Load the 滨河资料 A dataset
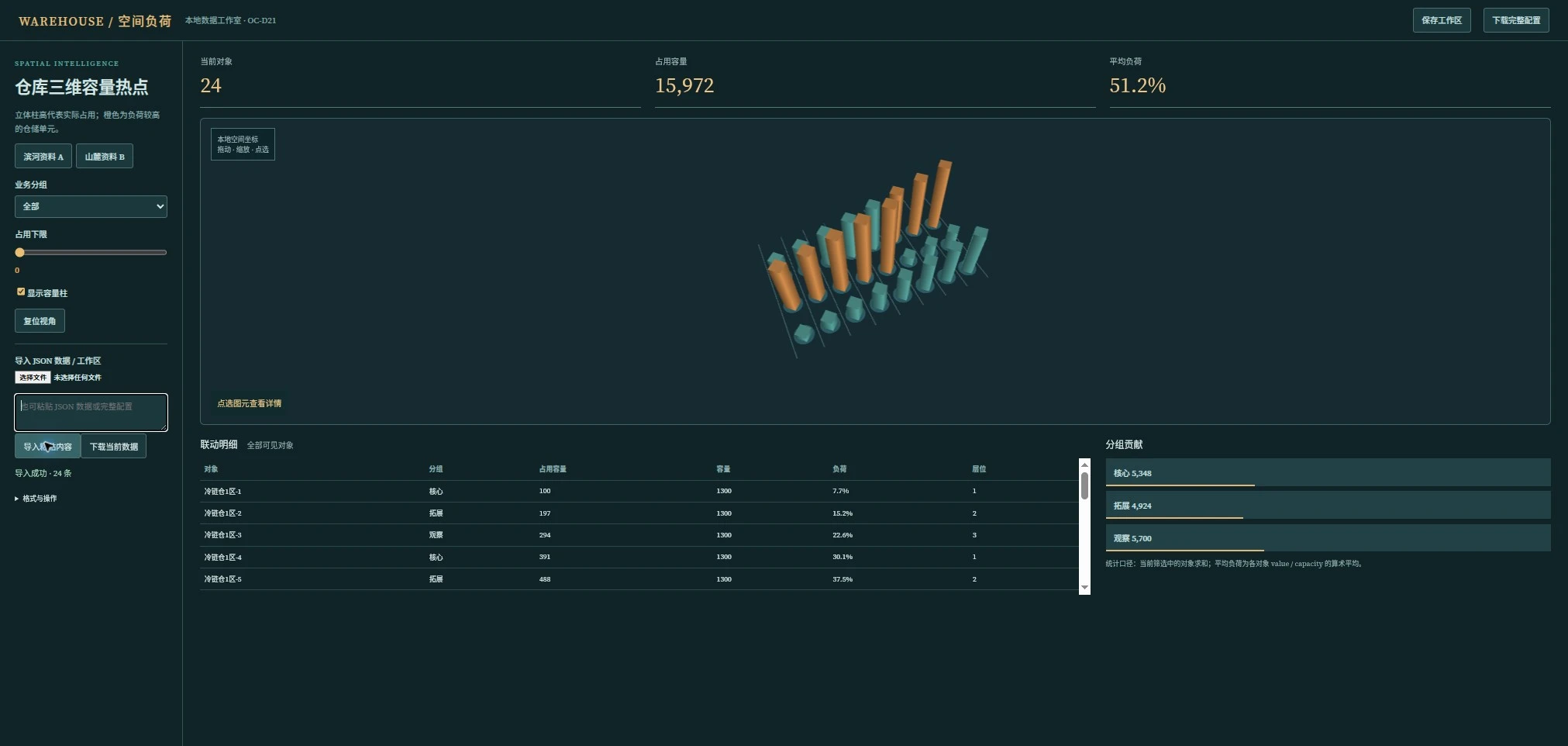Image resolution: width=1568 pixels, height=746 pixels. 43,156
